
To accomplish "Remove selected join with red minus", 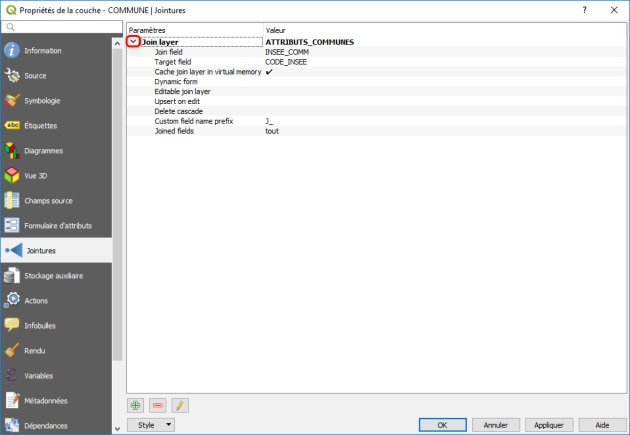I will (x=158, y=405).
